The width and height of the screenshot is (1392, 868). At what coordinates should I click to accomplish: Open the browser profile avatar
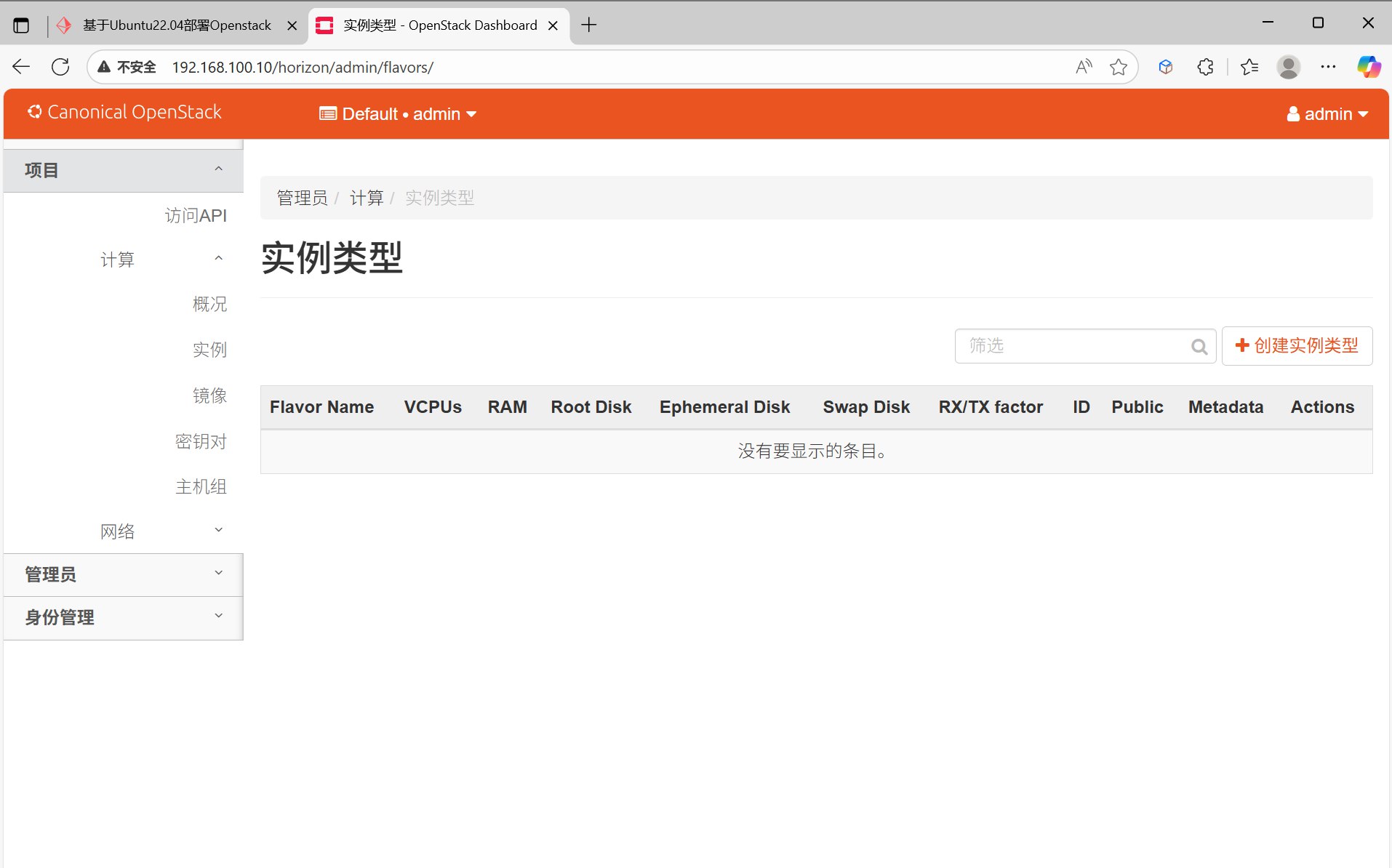[1289, 67]
